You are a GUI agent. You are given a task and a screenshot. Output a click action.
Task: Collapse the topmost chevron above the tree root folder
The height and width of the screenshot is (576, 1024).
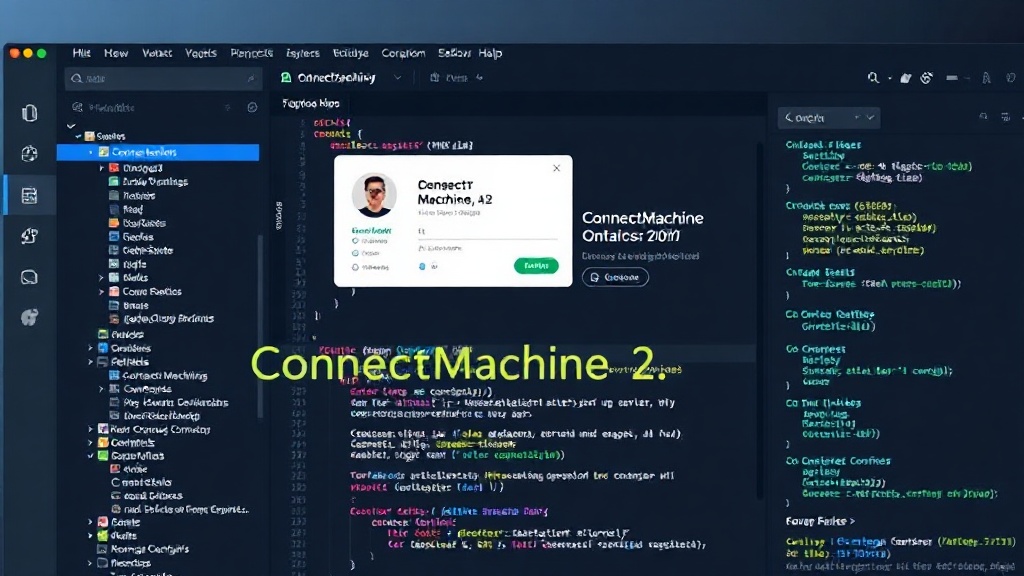click(x=71, y=125)
